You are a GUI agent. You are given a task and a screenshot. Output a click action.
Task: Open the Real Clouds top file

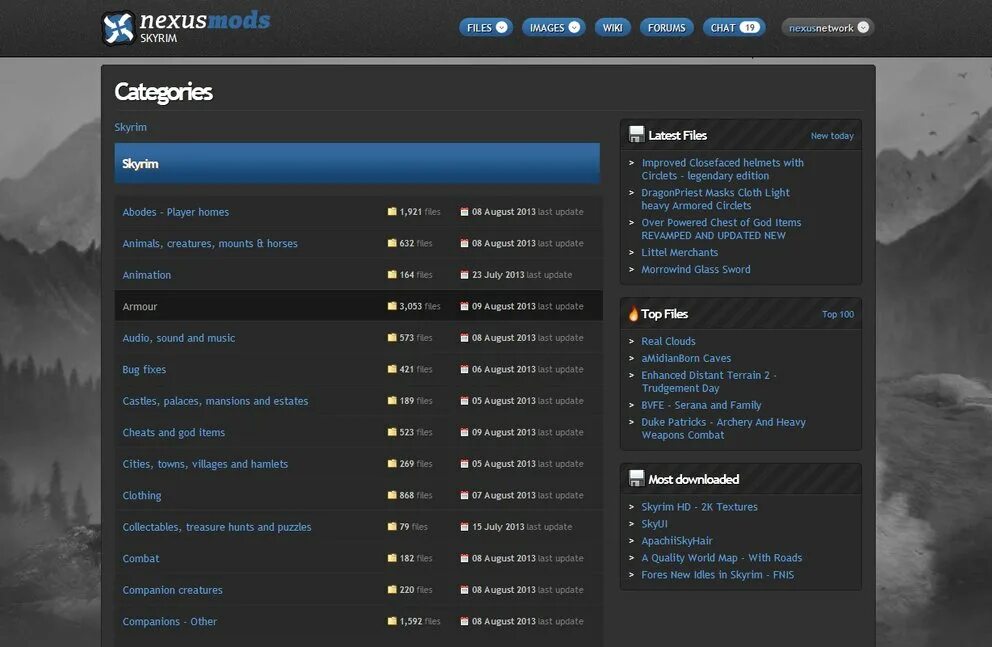pyautogui.click(x=668, y=342)
